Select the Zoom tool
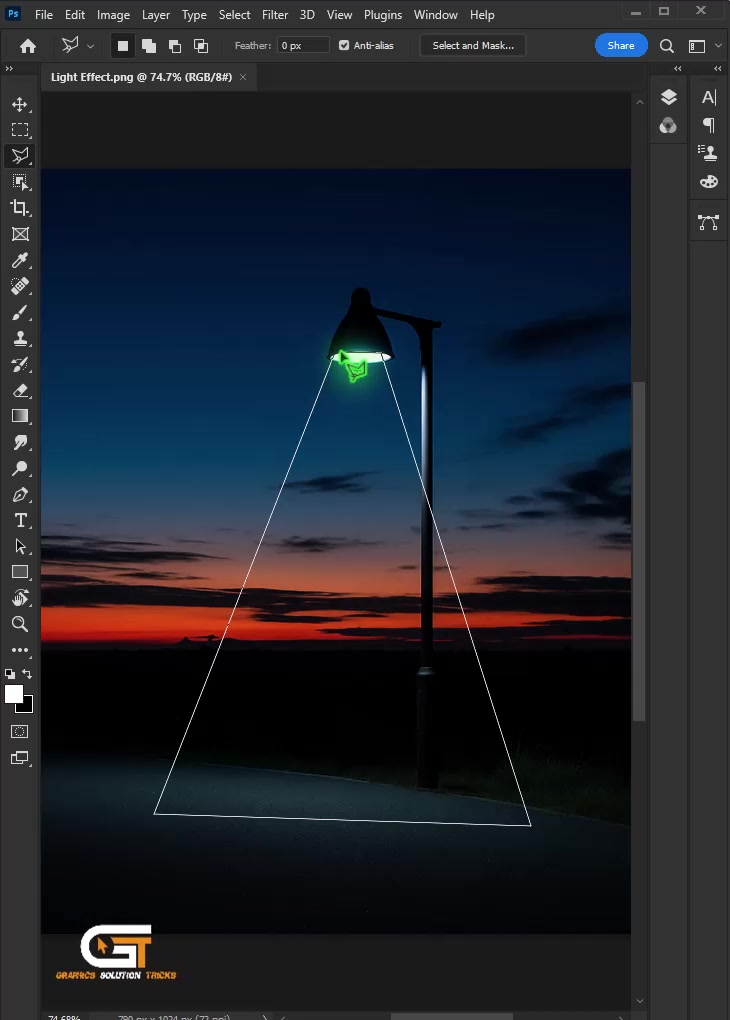Screen dimensions: 730x1020 coord(20,624)
